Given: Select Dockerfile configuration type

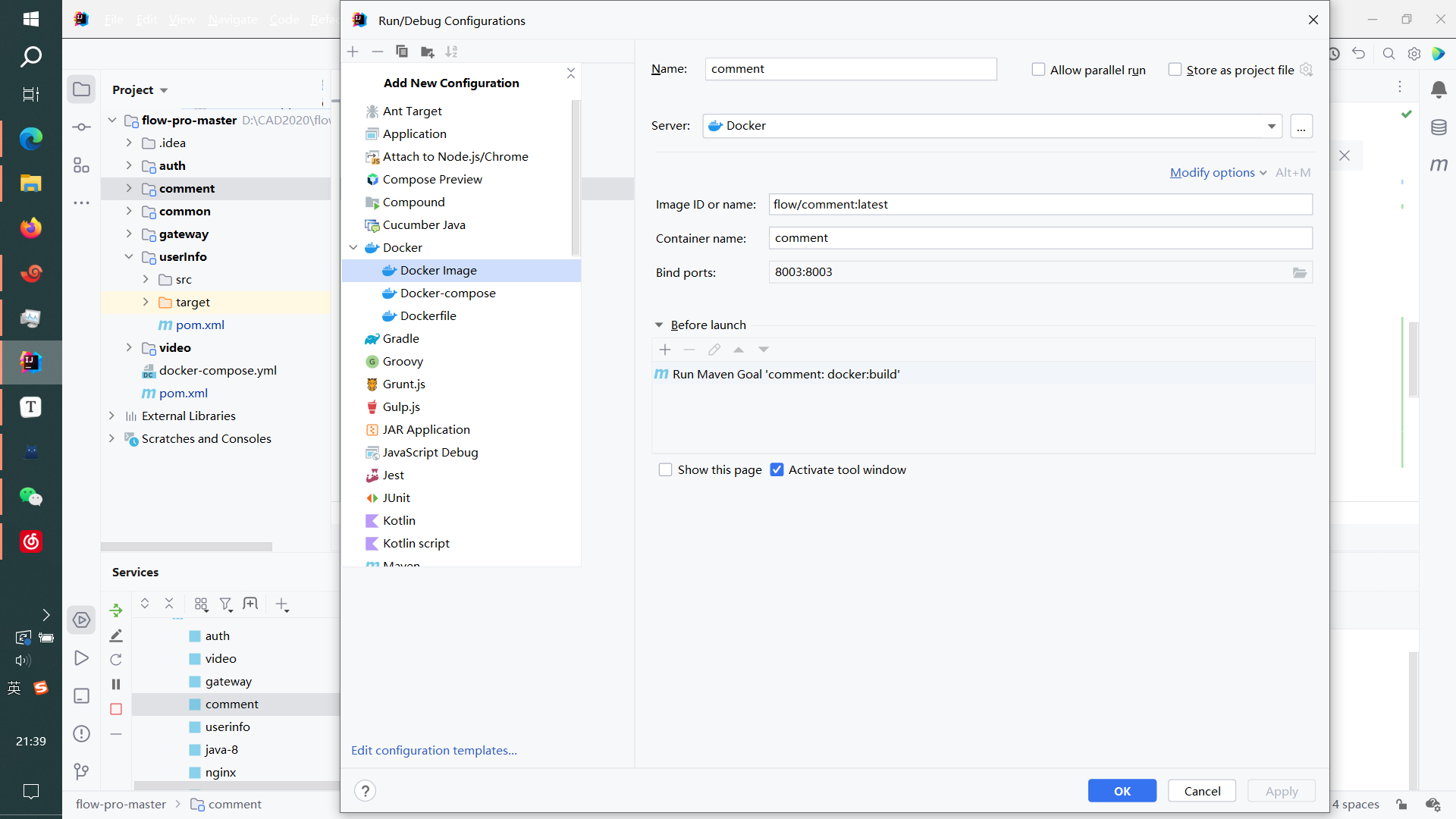Looking at the screenshot, I should click(x=461, y=316).
